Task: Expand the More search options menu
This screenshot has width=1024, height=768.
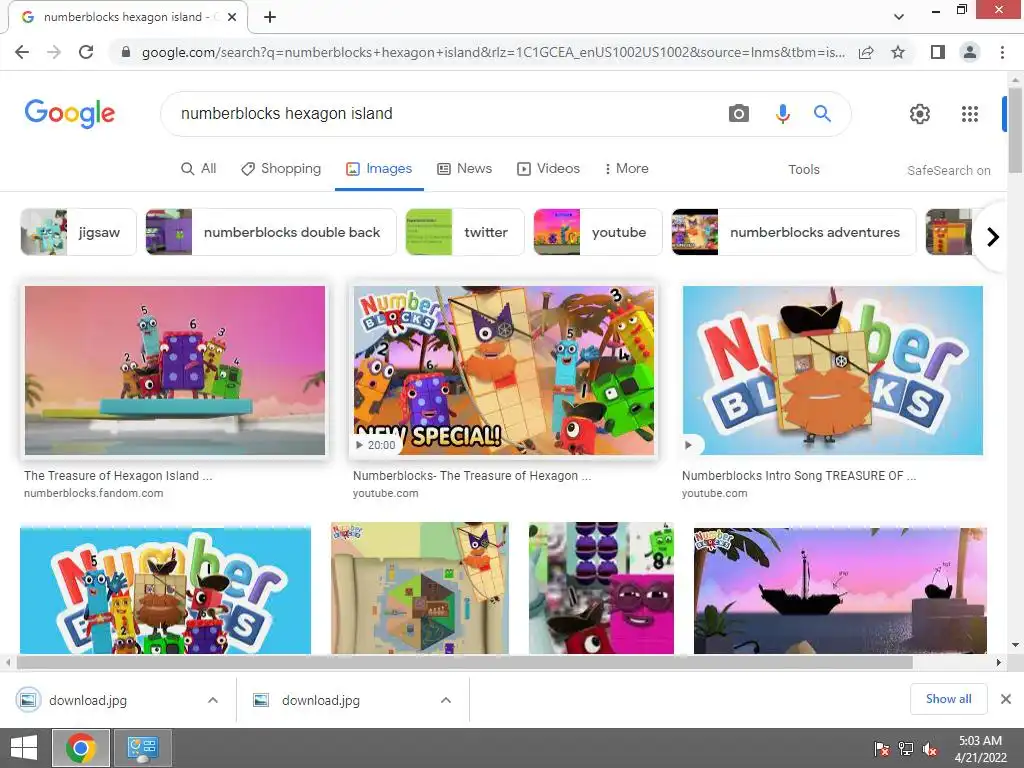Action: (x=626, y=168)
